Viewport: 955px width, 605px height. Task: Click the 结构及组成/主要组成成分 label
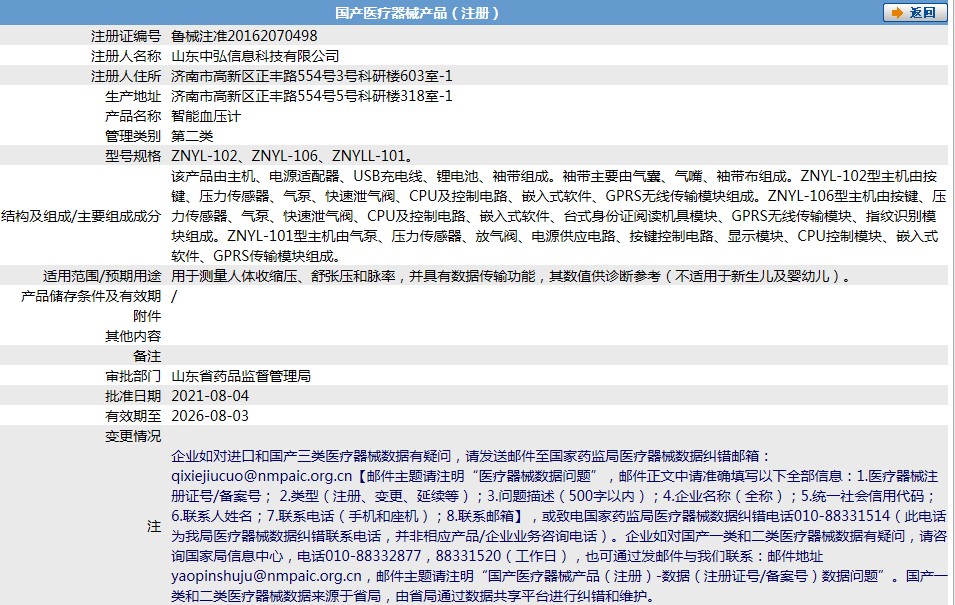(x=81, y=216)
